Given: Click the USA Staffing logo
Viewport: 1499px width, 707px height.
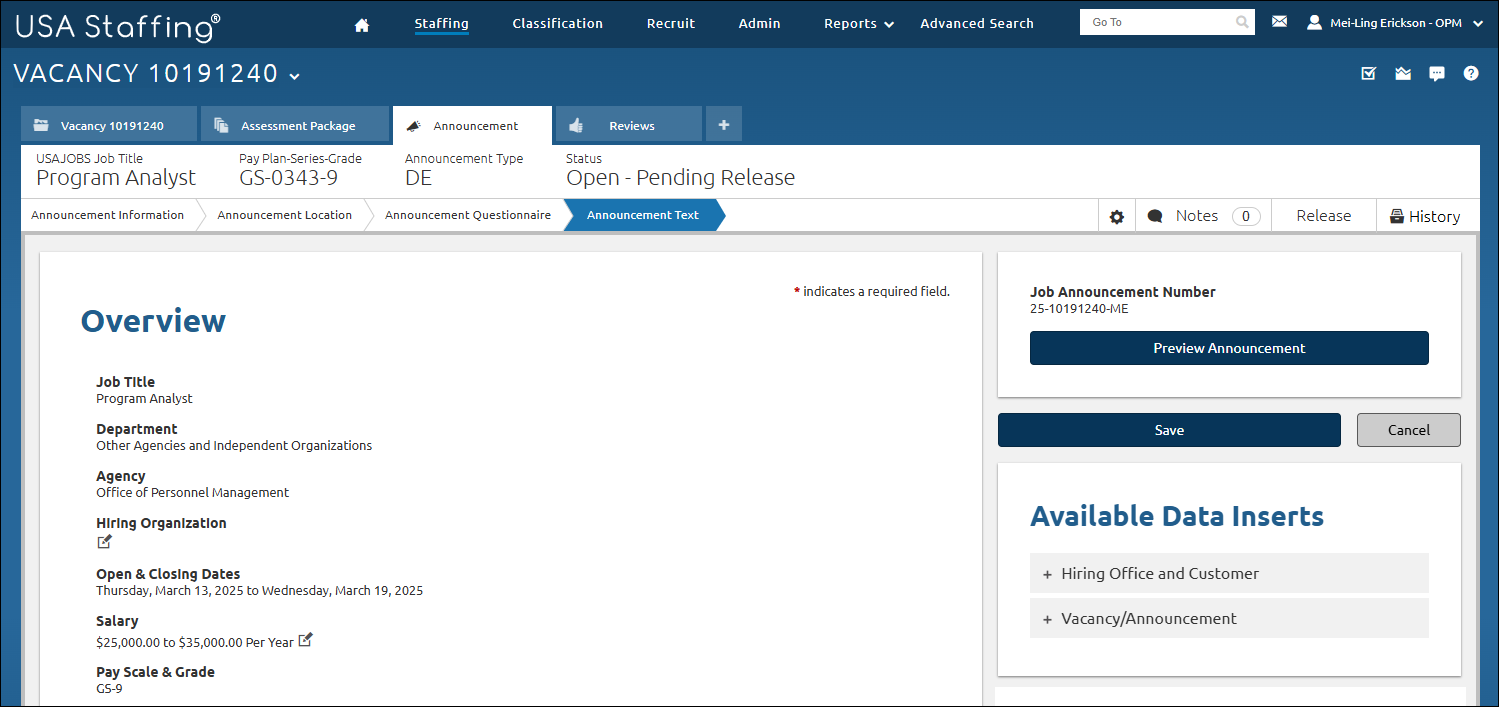Looking at the screenshot, I should [x=118, y=25].
